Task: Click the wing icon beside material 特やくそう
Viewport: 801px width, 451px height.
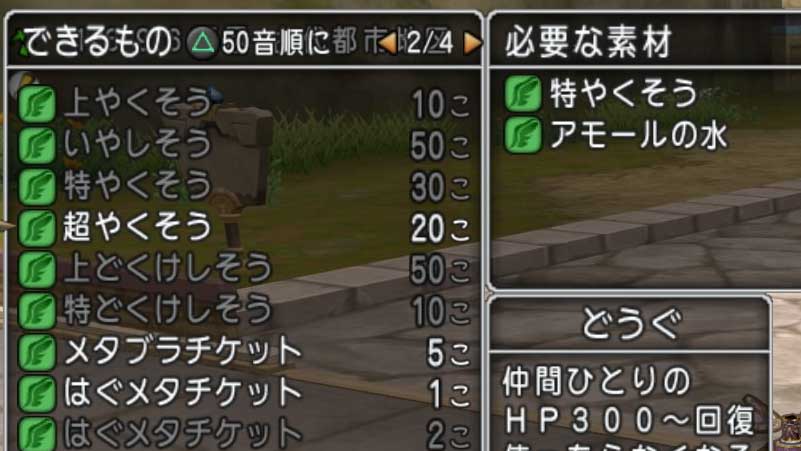Action: [523, 93]
